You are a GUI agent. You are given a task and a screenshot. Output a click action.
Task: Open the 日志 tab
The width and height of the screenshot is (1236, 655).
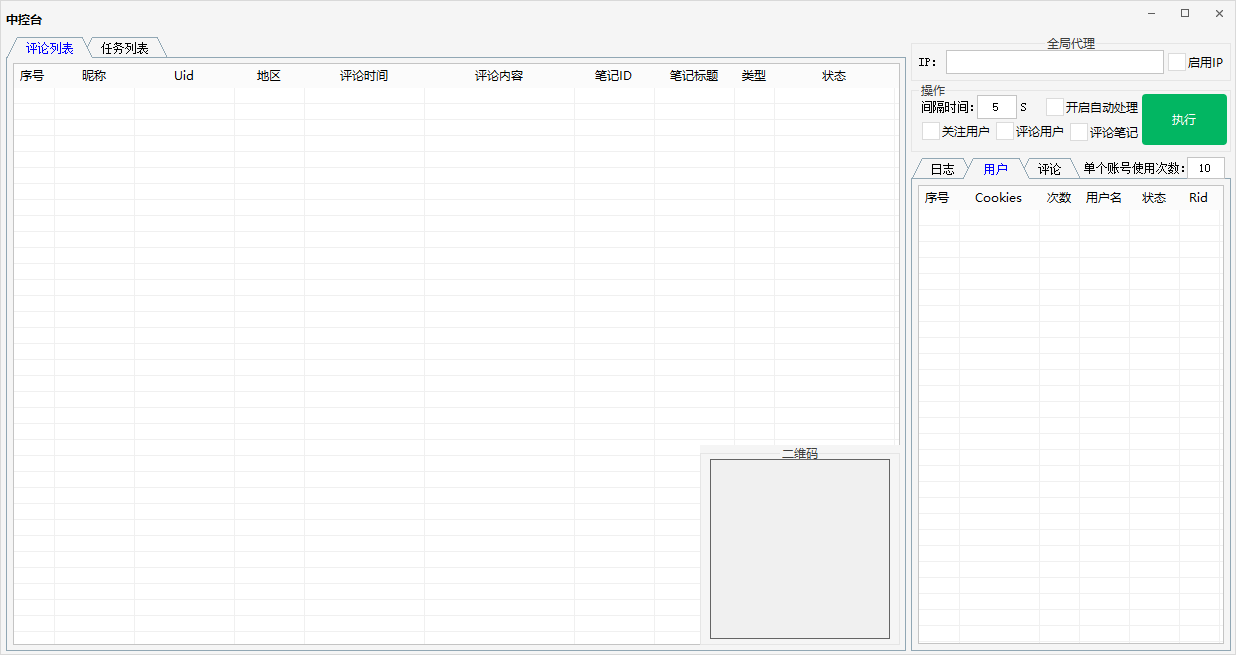pyautogui.click(x=942, y=169)
